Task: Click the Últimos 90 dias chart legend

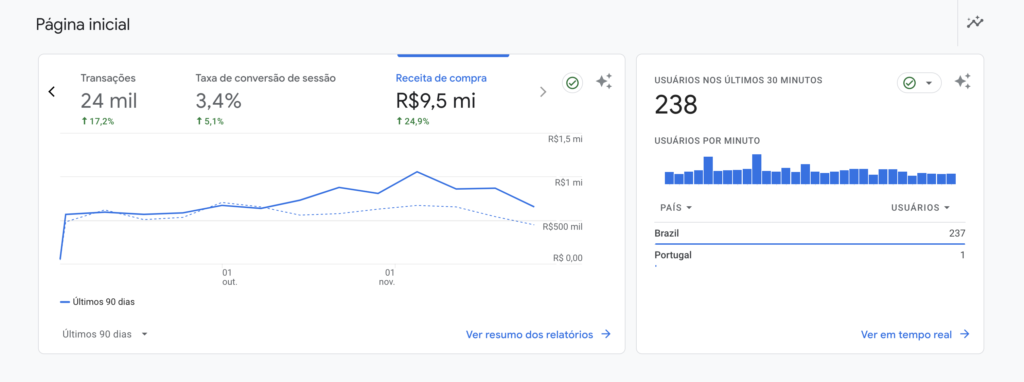Action: [97, 302]
